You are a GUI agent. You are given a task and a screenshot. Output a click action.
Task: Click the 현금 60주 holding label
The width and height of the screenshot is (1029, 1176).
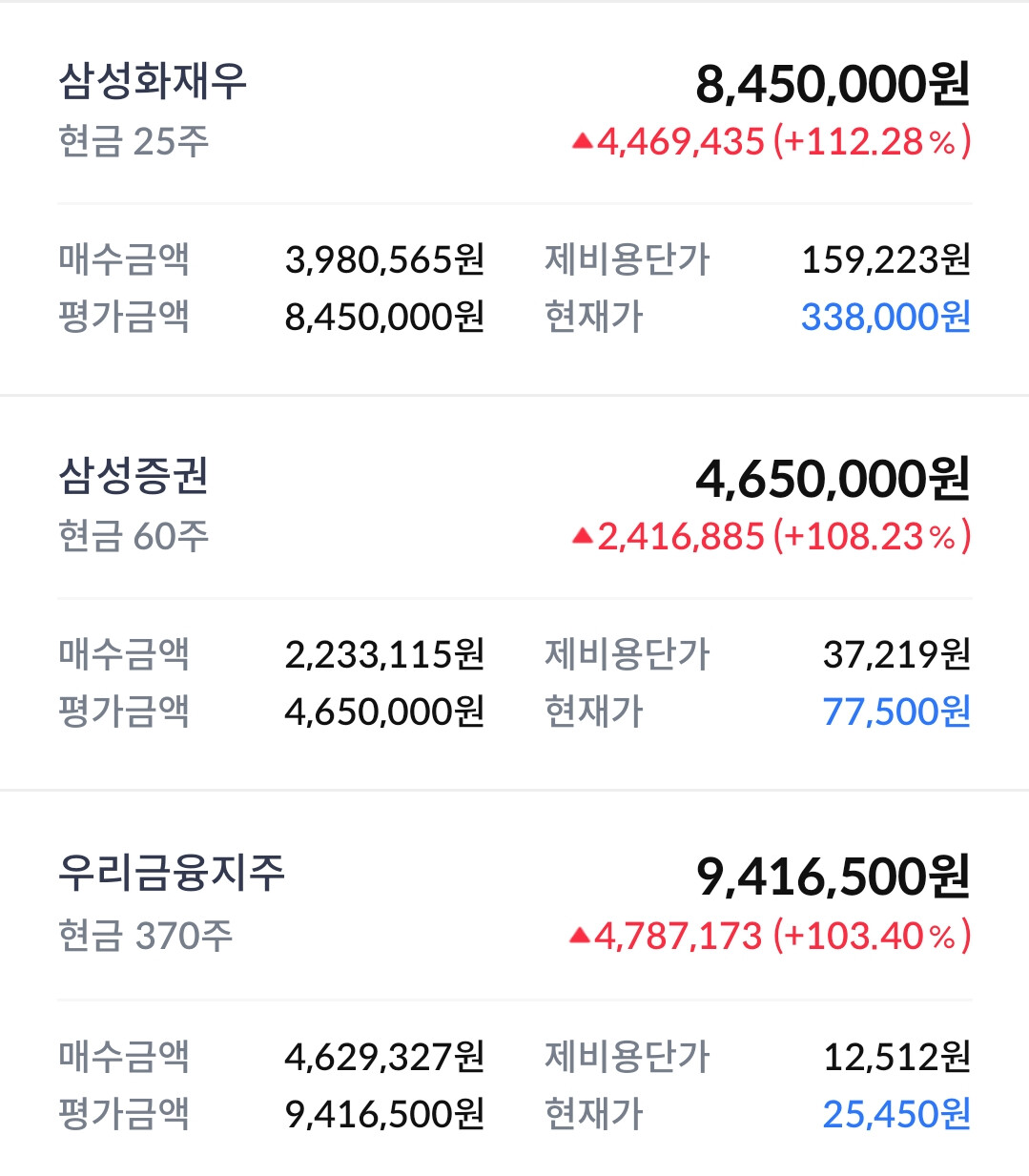coord(134,537)
